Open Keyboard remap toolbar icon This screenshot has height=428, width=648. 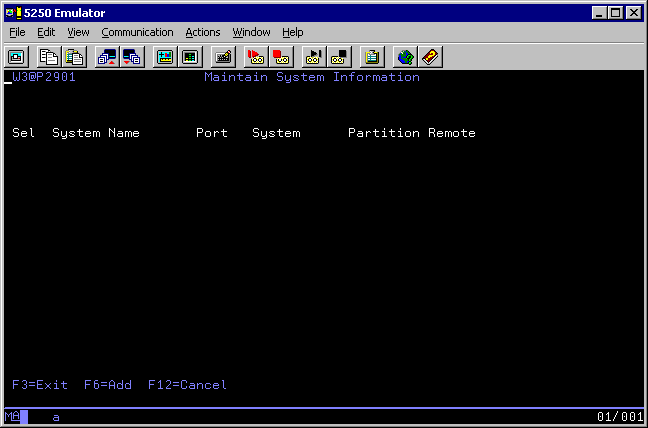point(223,57)
